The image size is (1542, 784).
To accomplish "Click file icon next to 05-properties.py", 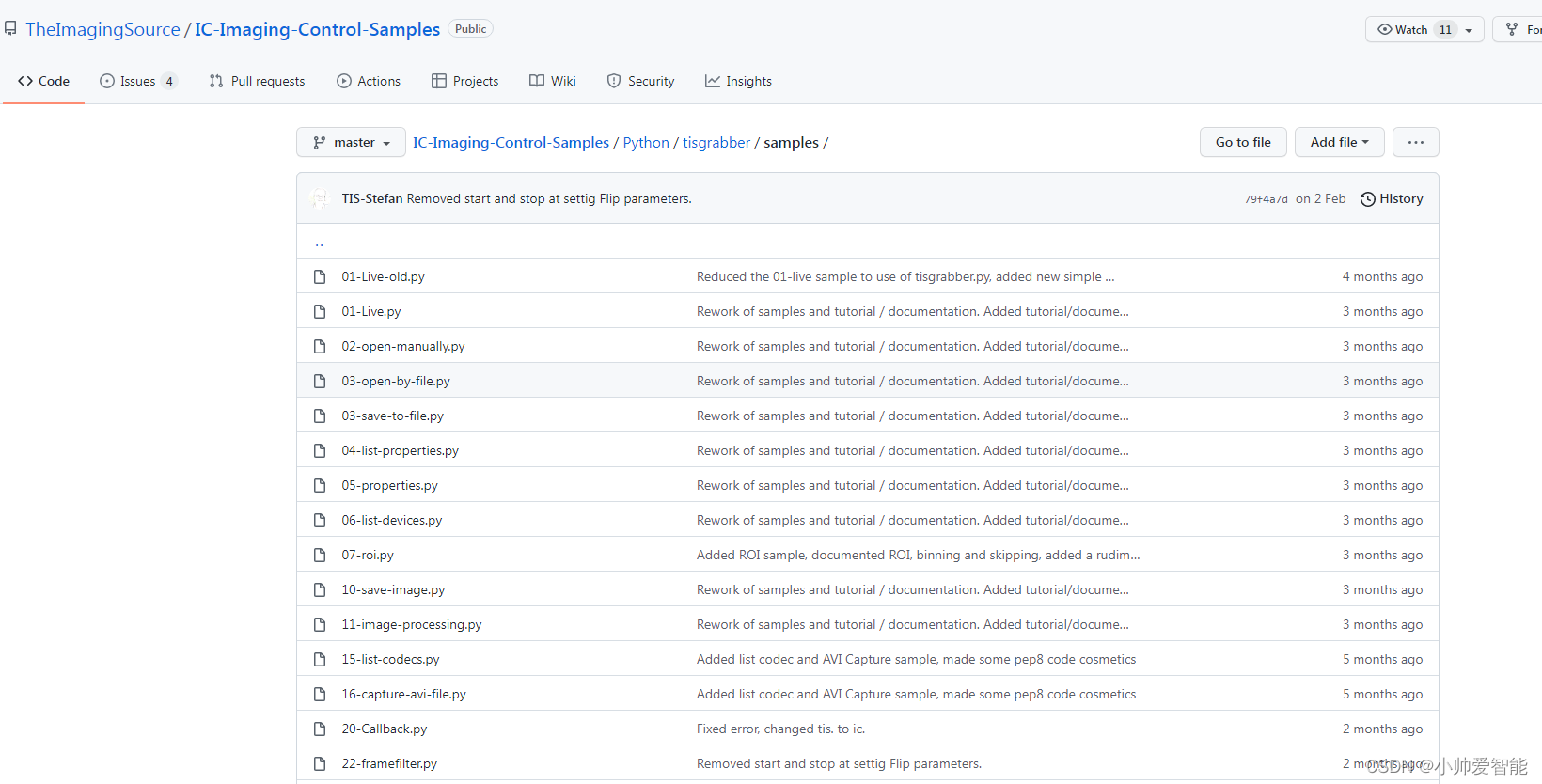I will 320,485.
